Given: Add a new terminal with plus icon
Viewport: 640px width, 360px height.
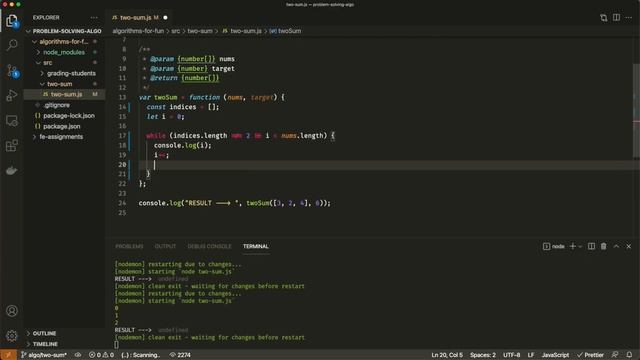Looking at the screenshot, I should [572, 246].
